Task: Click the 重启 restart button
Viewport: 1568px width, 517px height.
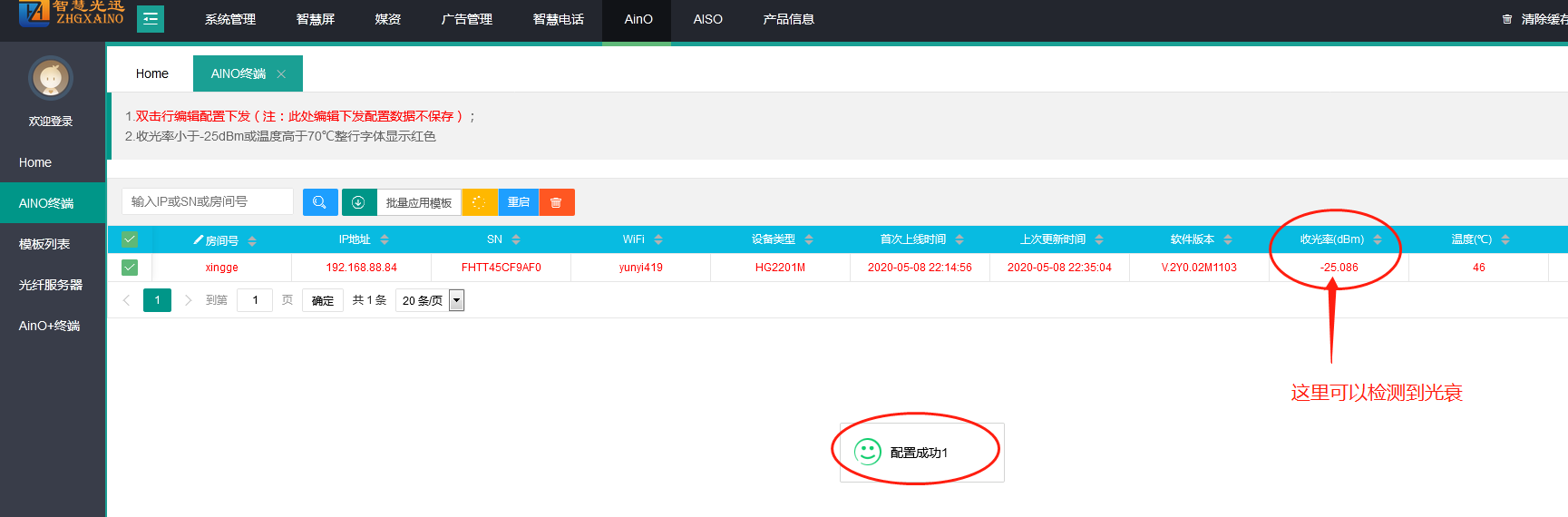Action: tap(518, 202)
